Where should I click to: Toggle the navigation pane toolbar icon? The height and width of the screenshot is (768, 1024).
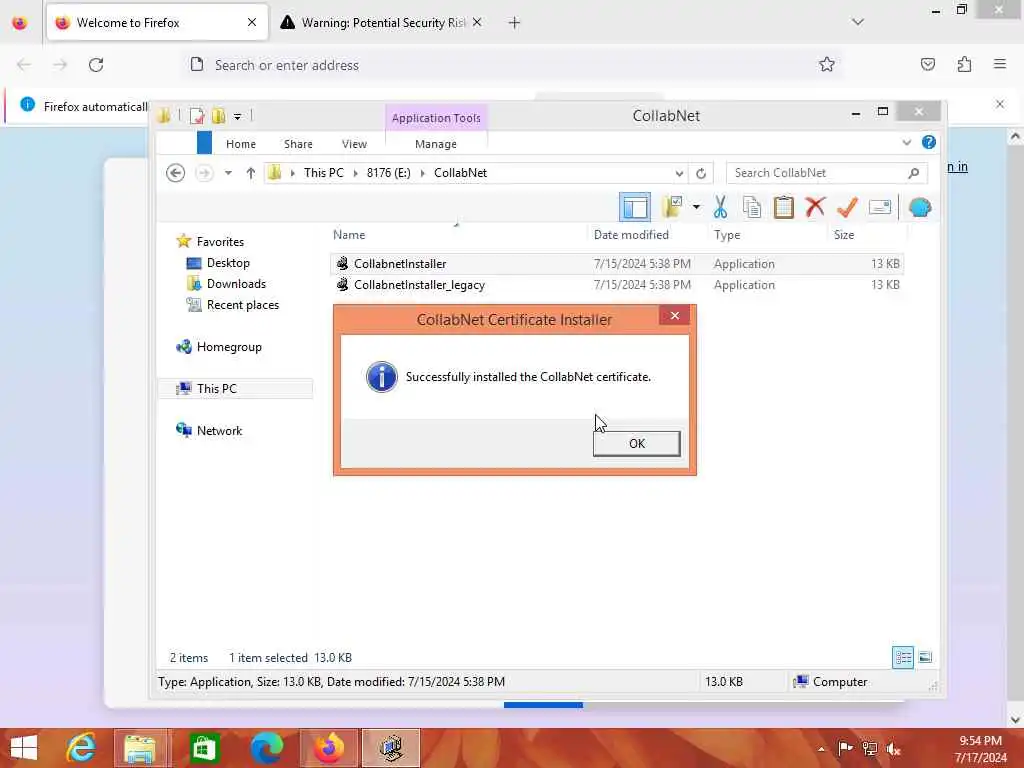[x=634, y=208]
